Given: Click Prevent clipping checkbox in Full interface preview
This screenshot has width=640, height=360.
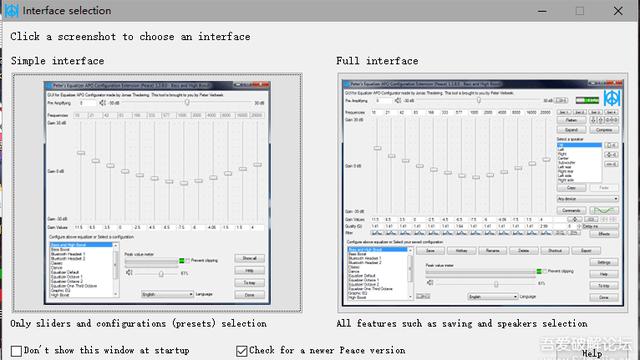Looking at the screenshot, I should point(545,271).
